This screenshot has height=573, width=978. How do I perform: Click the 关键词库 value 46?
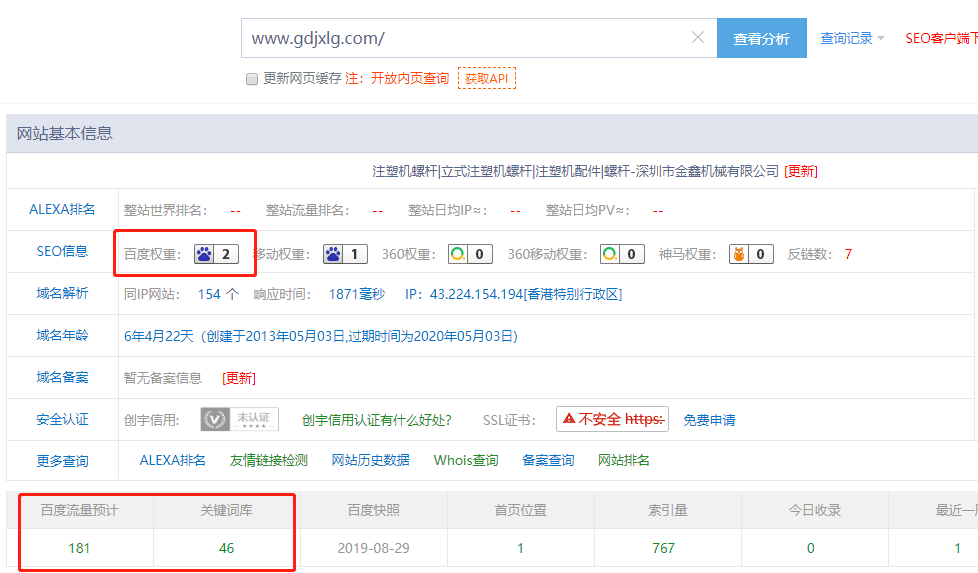(226, 548)
